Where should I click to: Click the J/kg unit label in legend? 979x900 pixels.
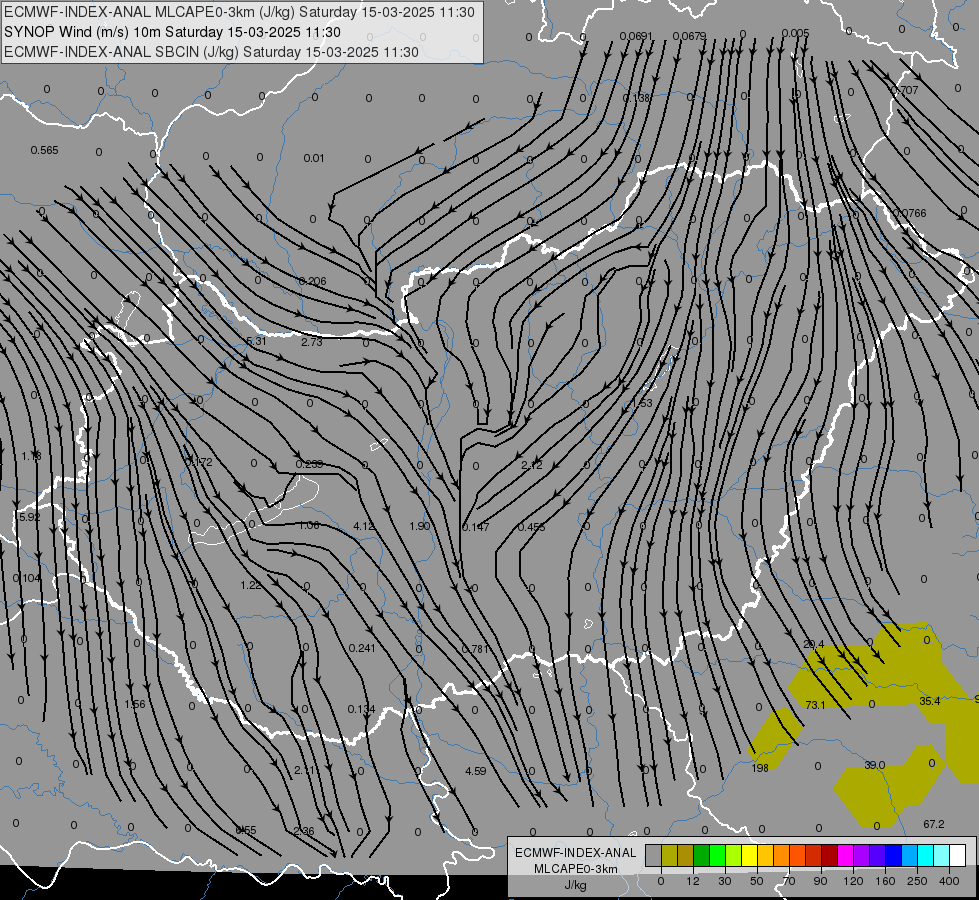coord(576,885)
